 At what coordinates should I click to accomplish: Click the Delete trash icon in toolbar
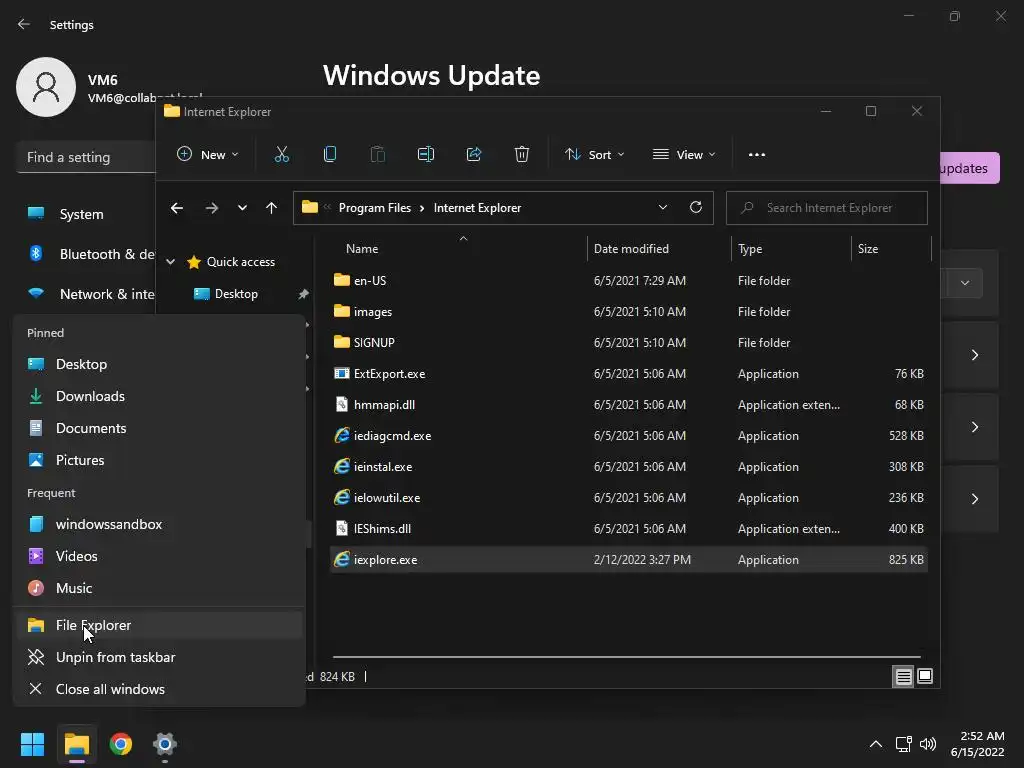pyautogui.click(x=521, y=155)
